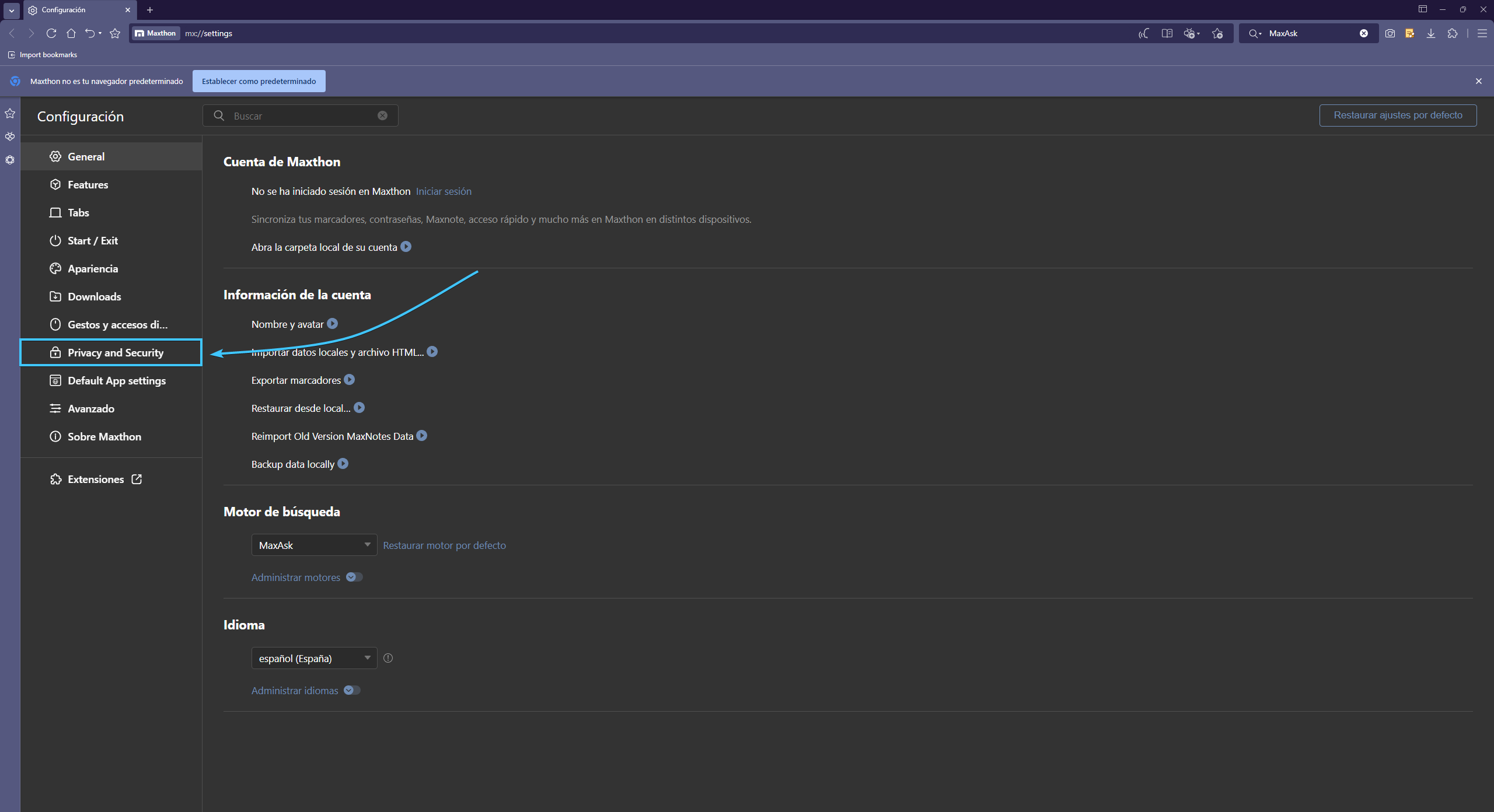This screenshot has width=1494, height=812.
Task: Select General in settings menu
Action: 111,156
